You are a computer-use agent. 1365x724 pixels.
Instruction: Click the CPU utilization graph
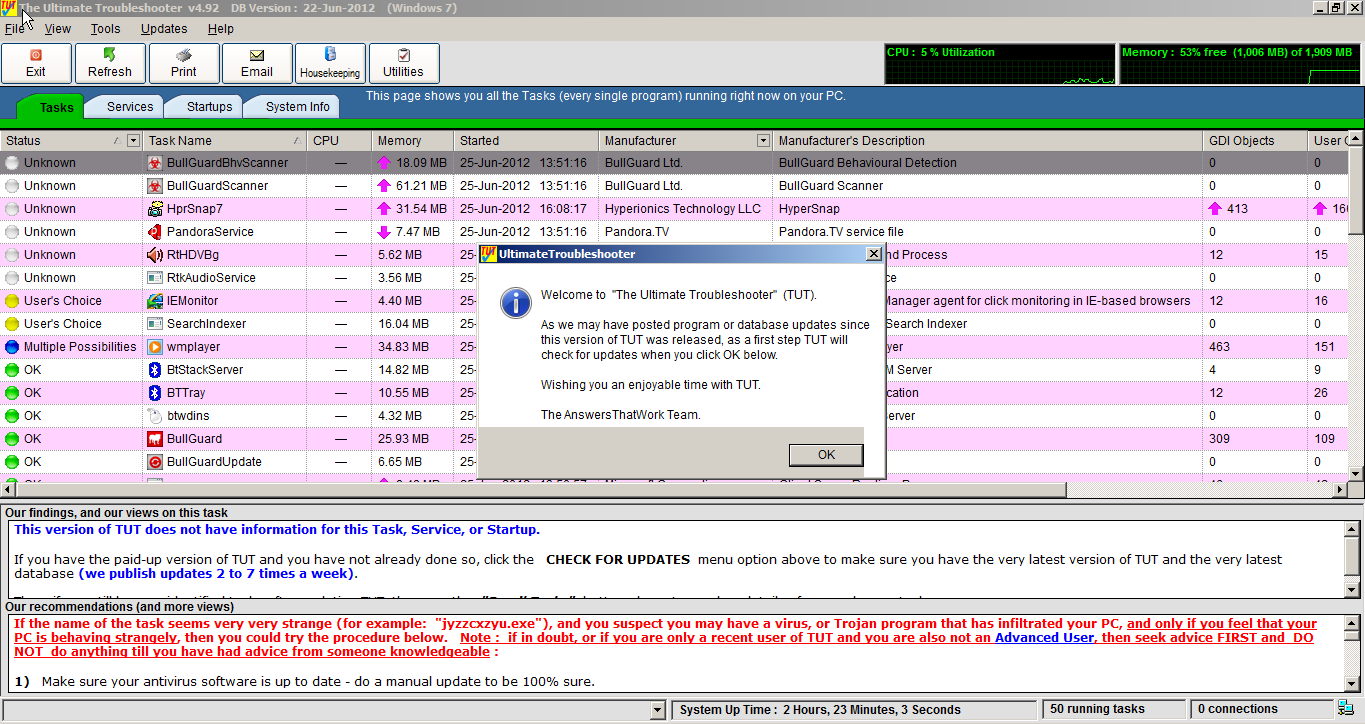[x=1000, y=64]
